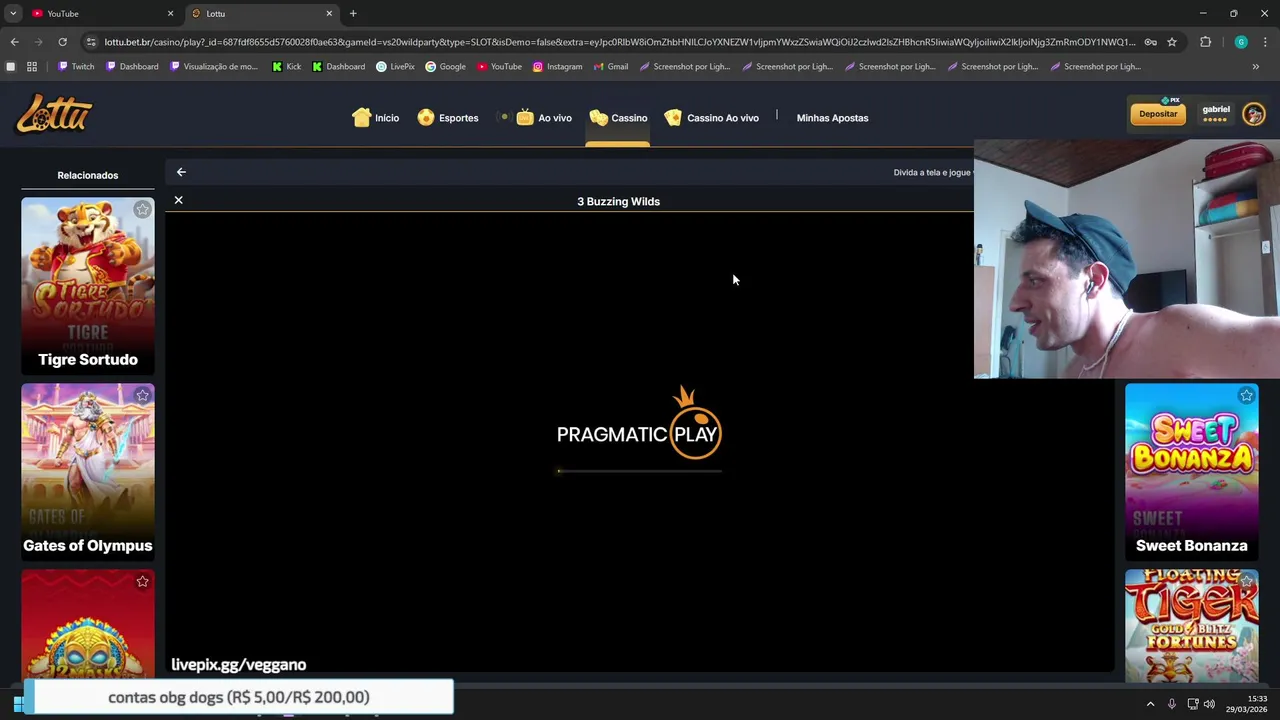This screenshot has height=720, width=1280.
Task: Click the browser back arrow
Action: 14,42
